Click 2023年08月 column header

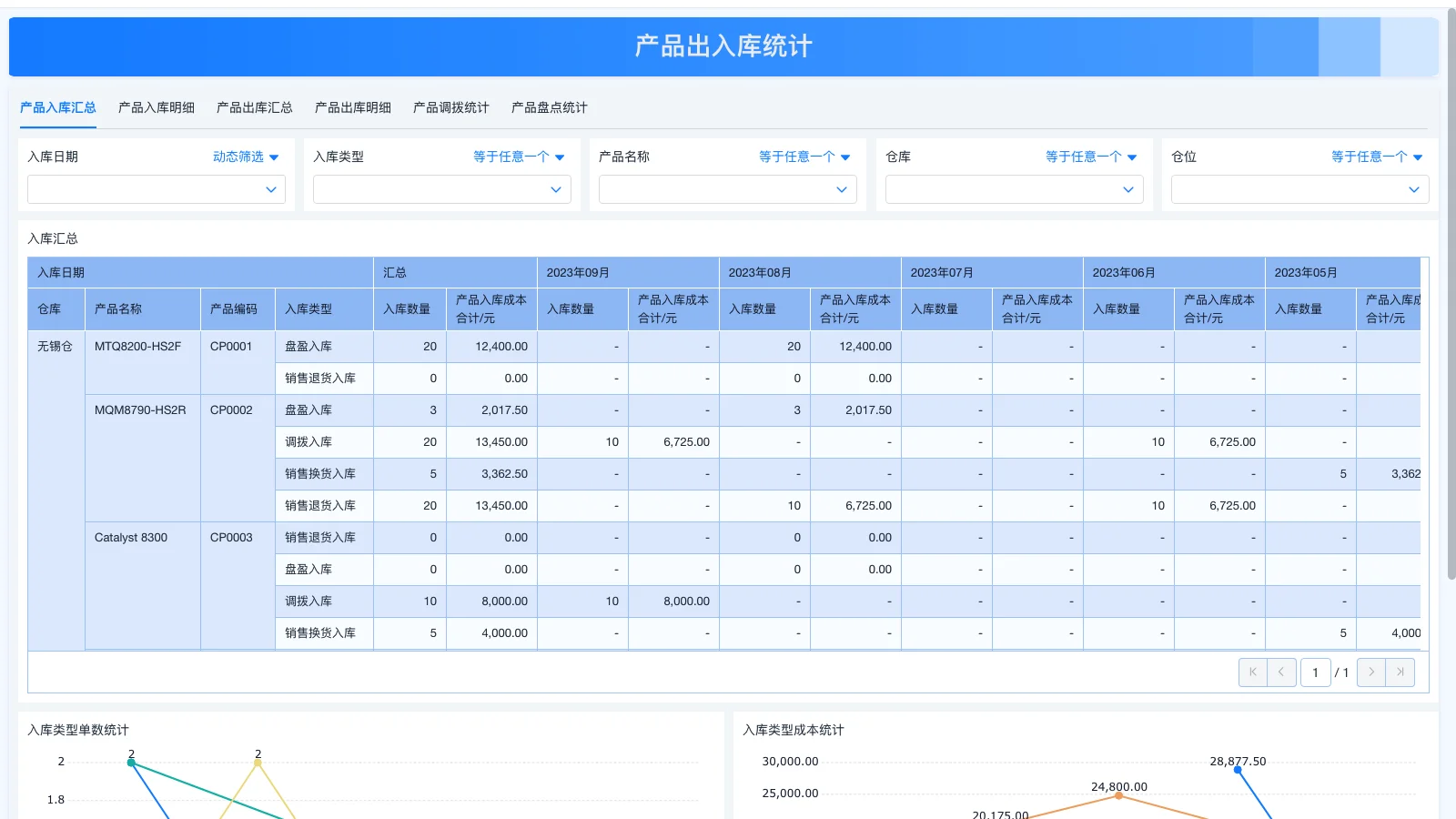pyautogui.click(x=810, y=273)
